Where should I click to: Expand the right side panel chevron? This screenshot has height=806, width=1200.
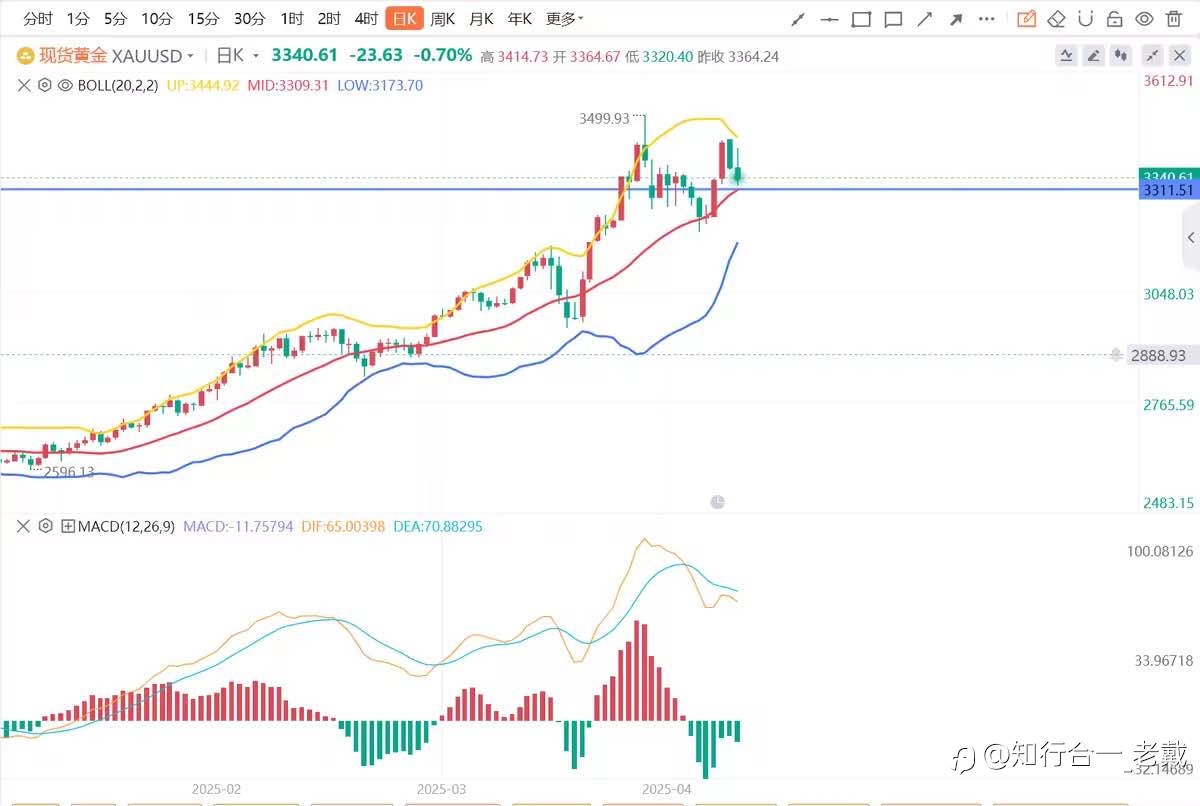coord(1190,237)
